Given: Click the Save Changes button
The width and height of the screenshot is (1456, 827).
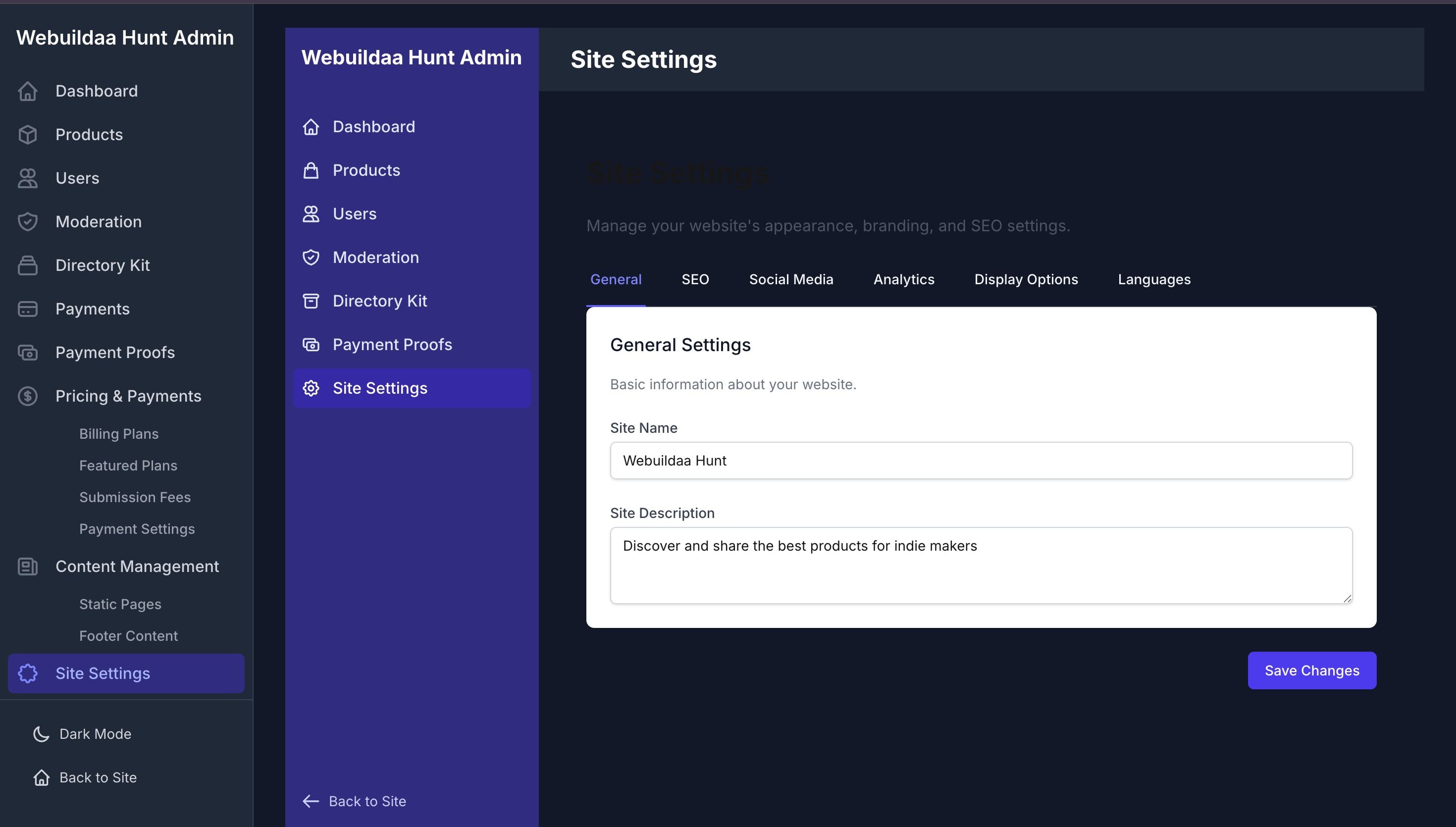Looking at the screenshot, I should (x=1311, y=670).
